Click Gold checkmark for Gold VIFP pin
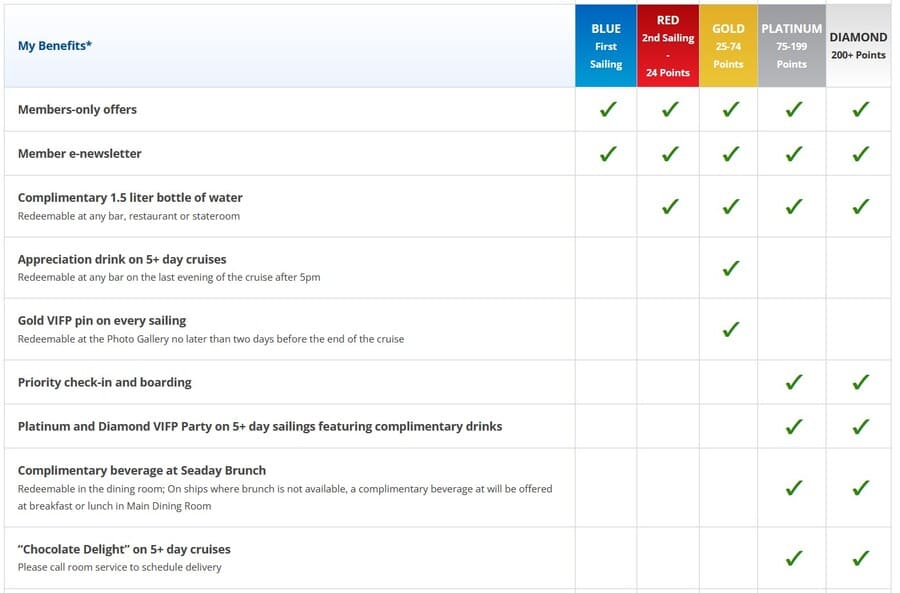Image resolution: width=900 pixels, height=593 pixels. coord(731,329)
